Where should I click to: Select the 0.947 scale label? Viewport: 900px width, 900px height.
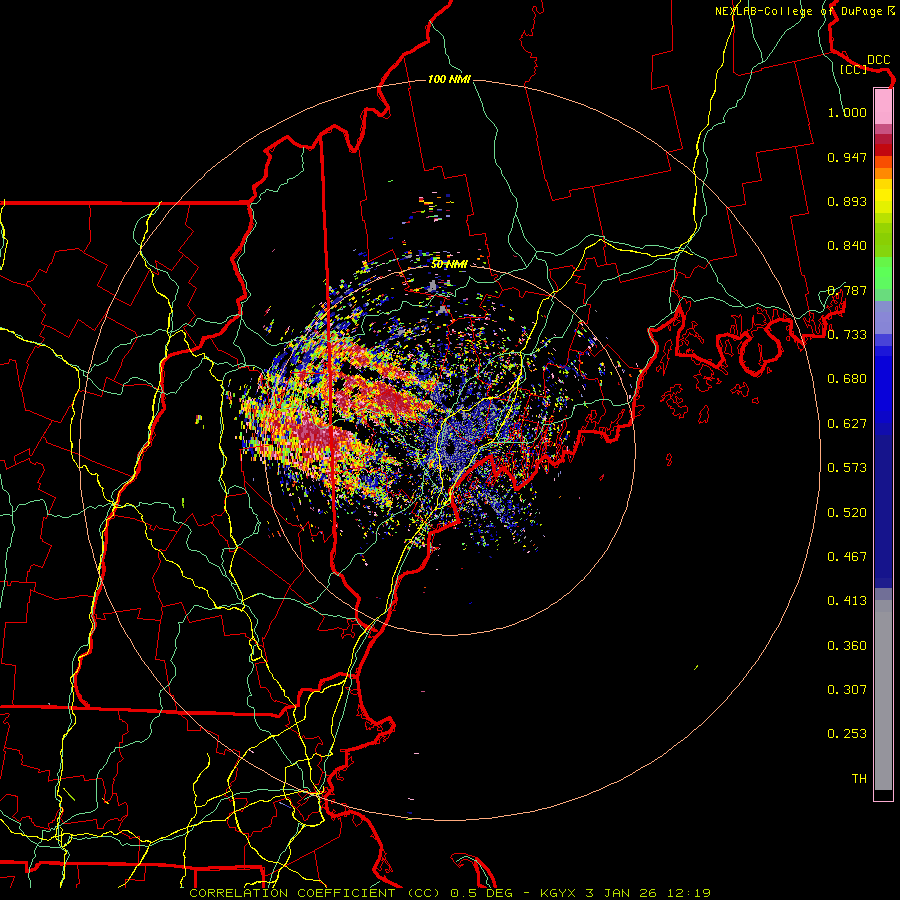[x=847, y=157]
